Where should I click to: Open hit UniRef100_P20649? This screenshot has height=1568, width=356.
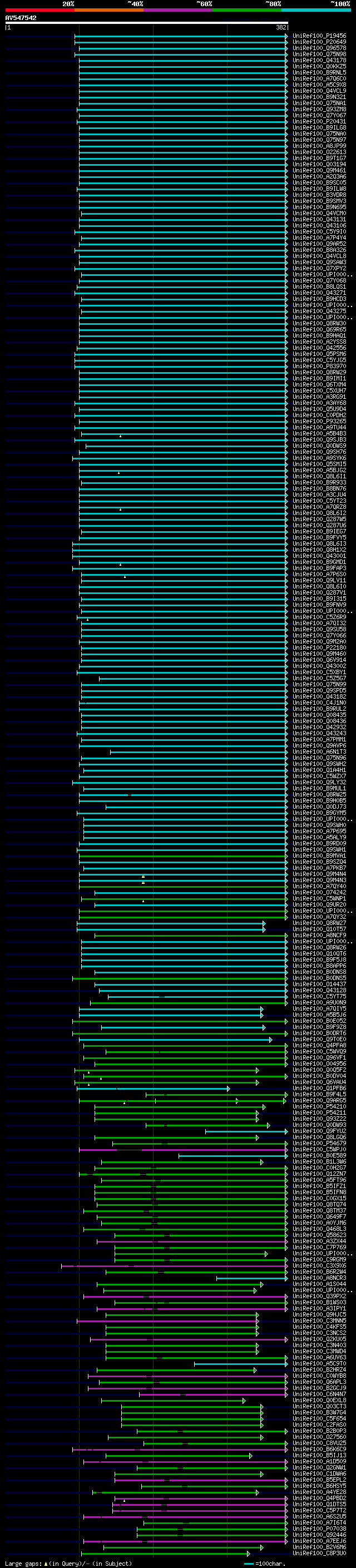319,42
